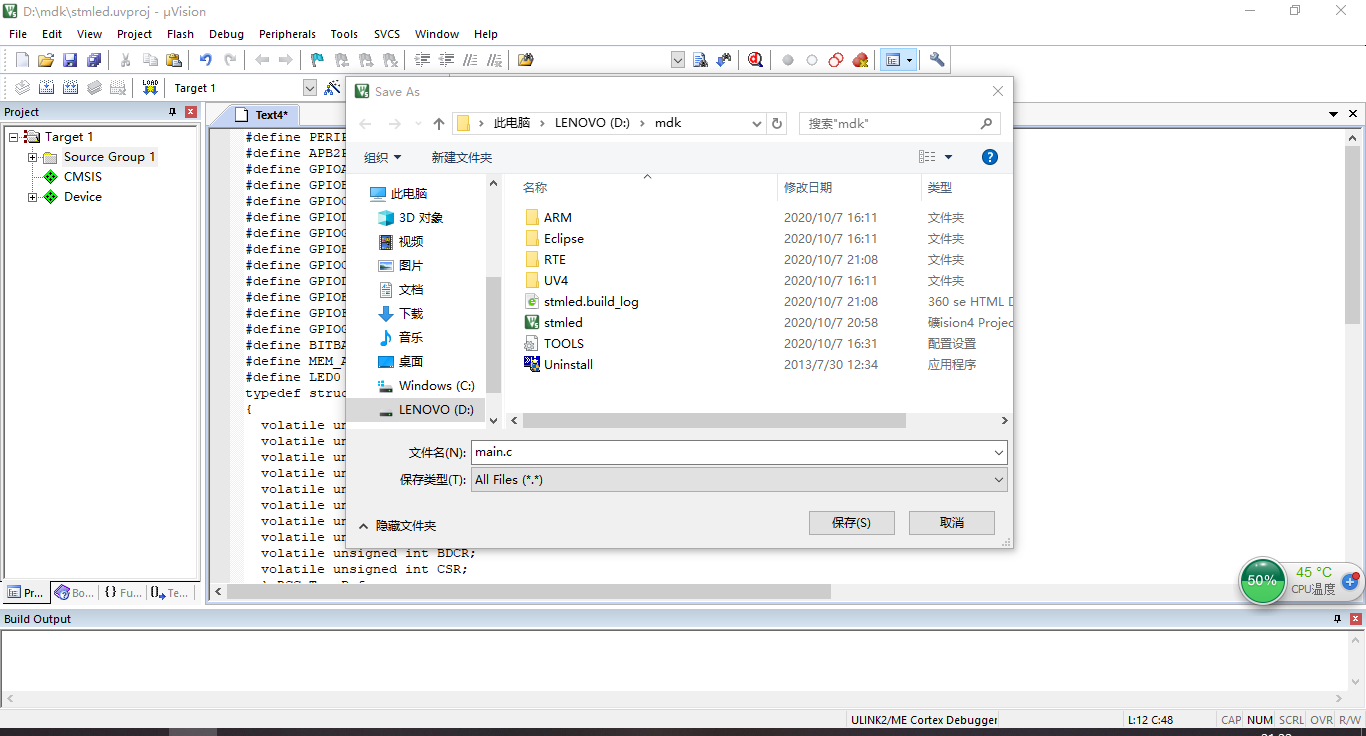Click the refresh button next to path
1366x736 pixels.
(777, 123)
